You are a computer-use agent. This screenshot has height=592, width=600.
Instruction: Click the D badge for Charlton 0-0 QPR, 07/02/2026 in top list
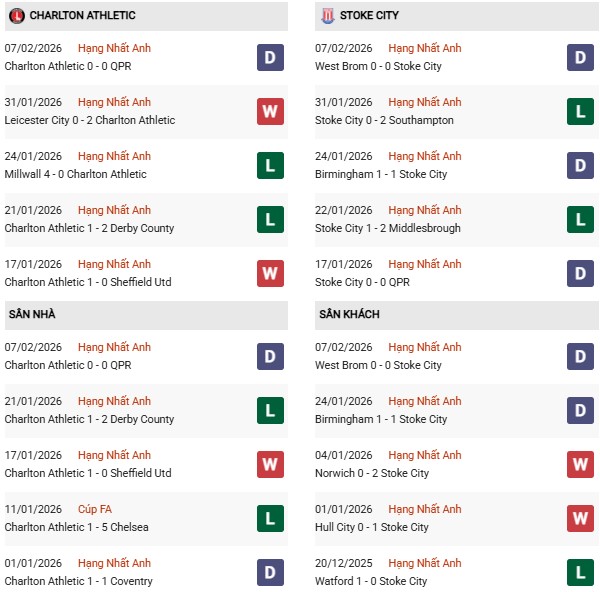[270, 57]
